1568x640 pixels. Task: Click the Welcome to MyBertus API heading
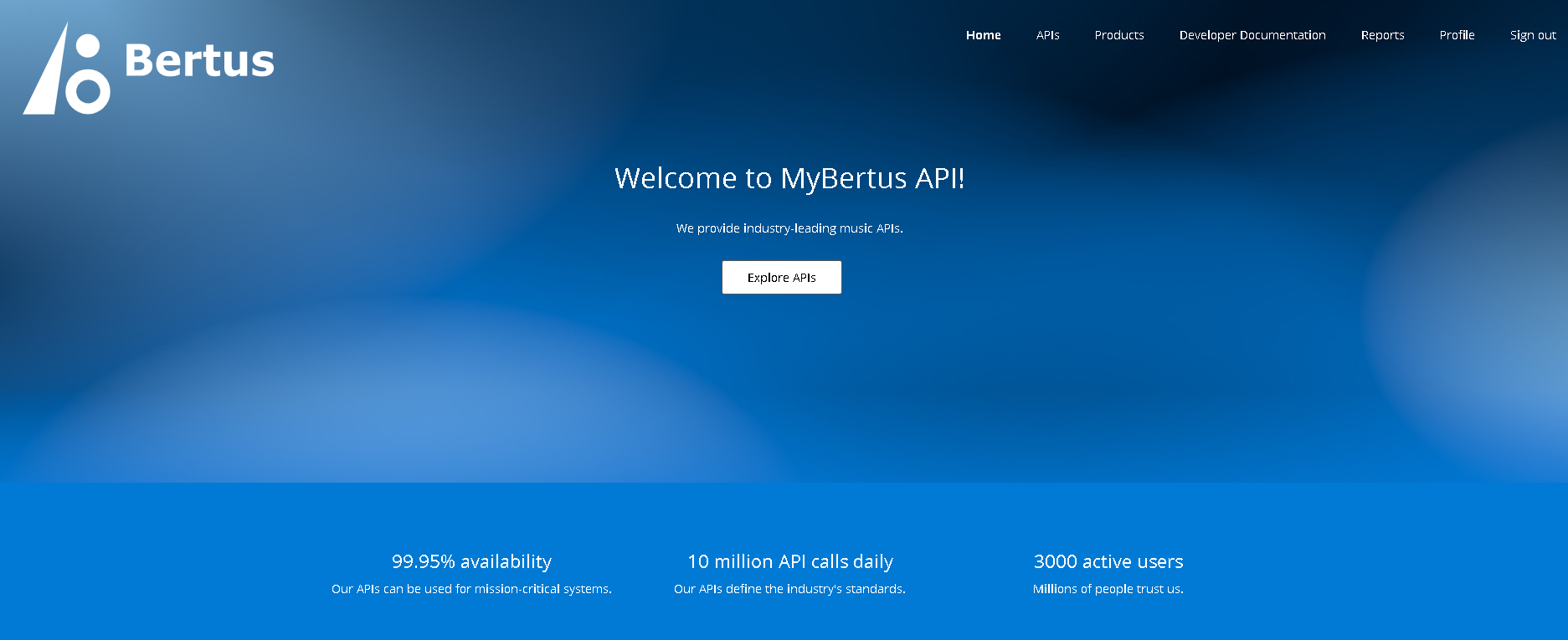point(789,178)
